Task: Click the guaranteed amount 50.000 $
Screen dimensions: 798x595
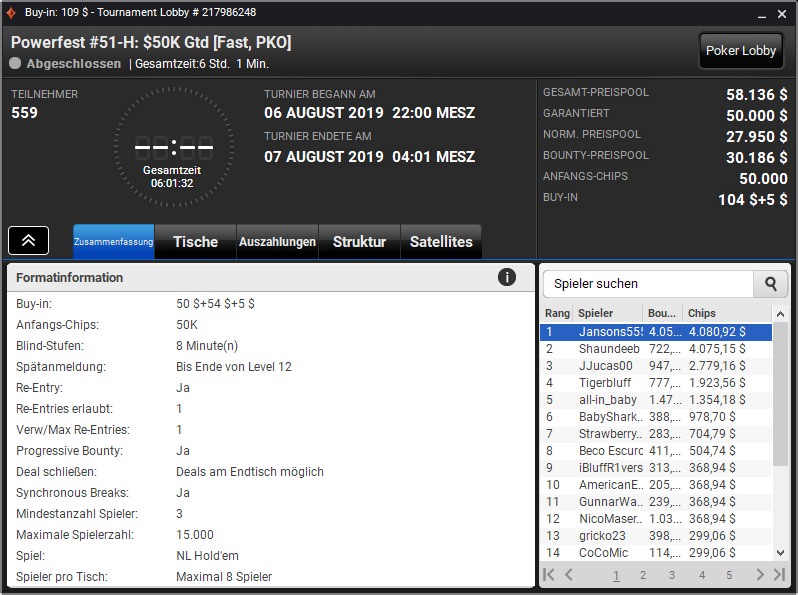Action: coord(756,116)
